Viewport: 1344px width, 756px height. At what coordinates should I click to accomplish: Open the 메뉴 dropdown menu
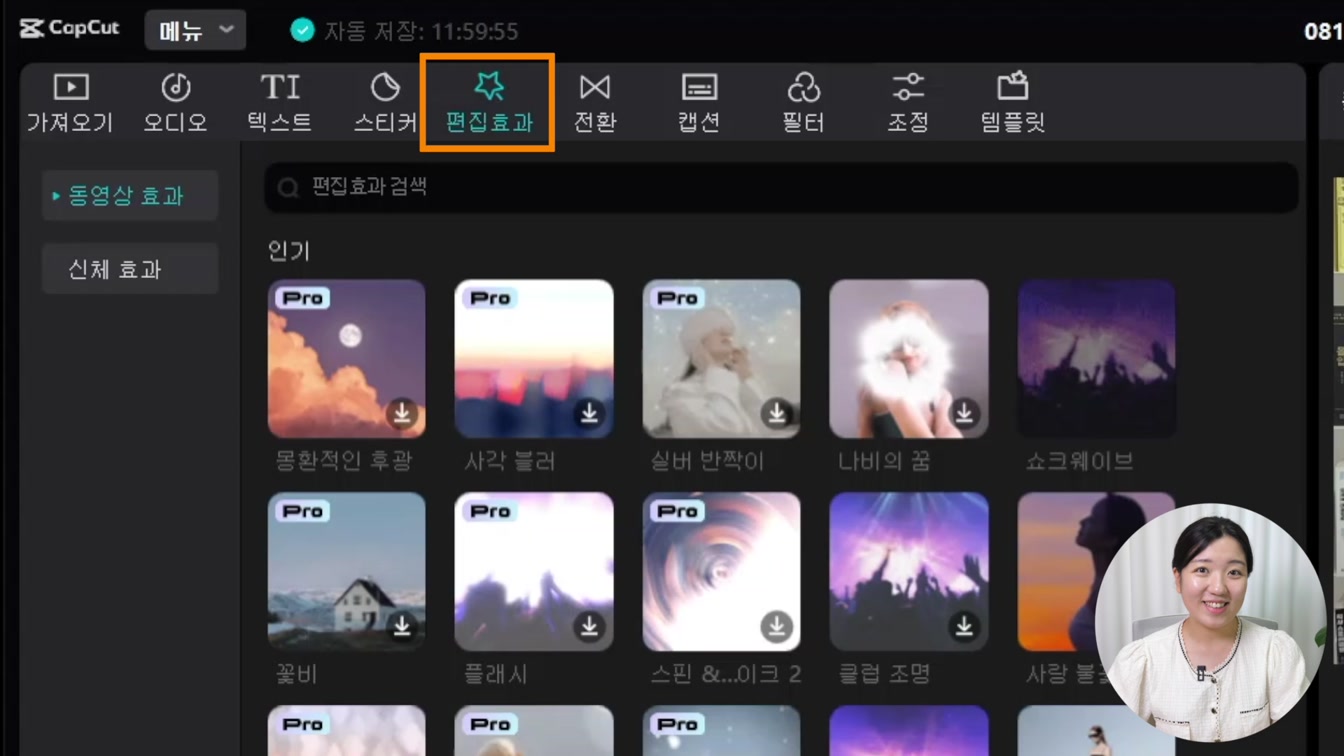pyautogui.click(x=195, y=31)
